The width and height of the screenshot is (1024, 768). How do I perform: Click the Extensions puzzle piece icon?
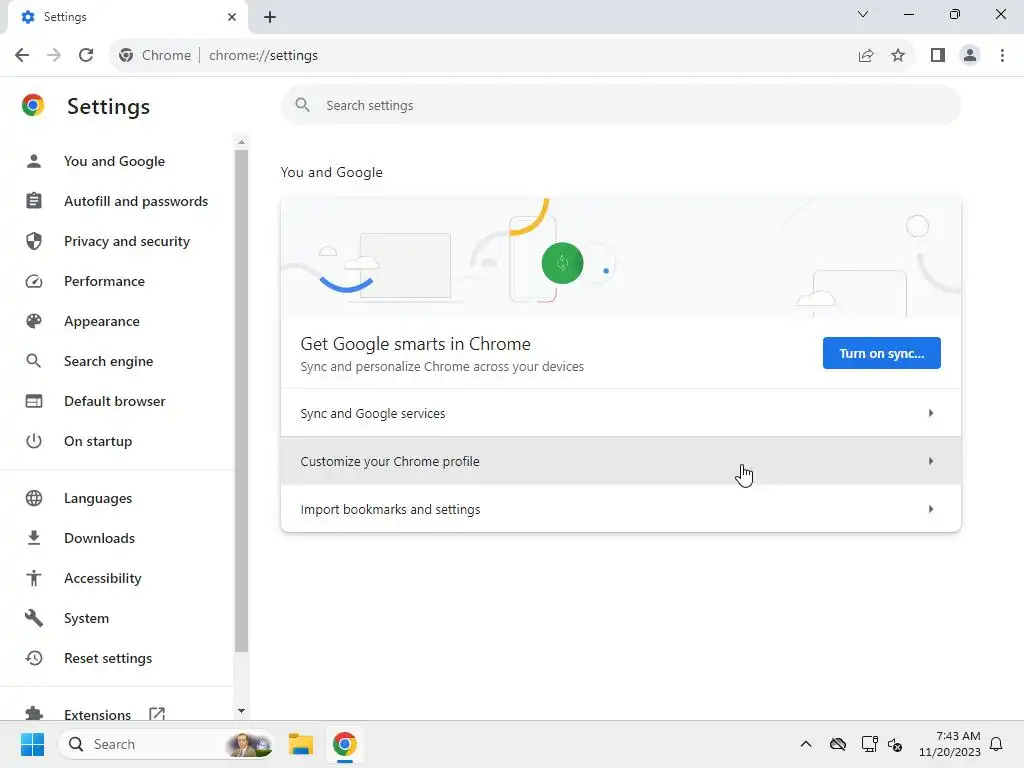pos(34,714)
